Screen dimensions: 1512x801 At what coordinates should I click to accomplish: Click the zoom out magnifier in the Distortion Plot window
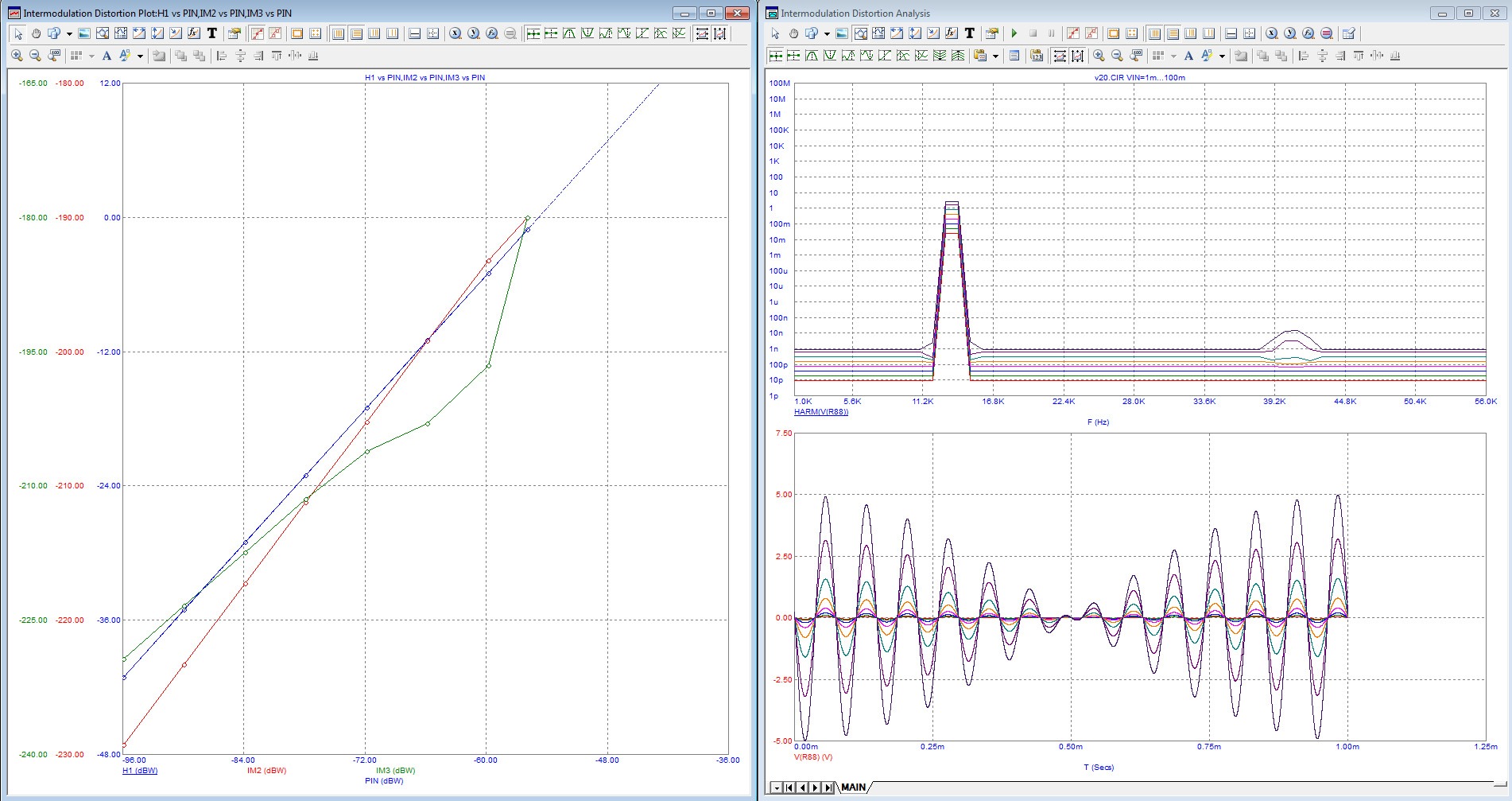[35, 56]
